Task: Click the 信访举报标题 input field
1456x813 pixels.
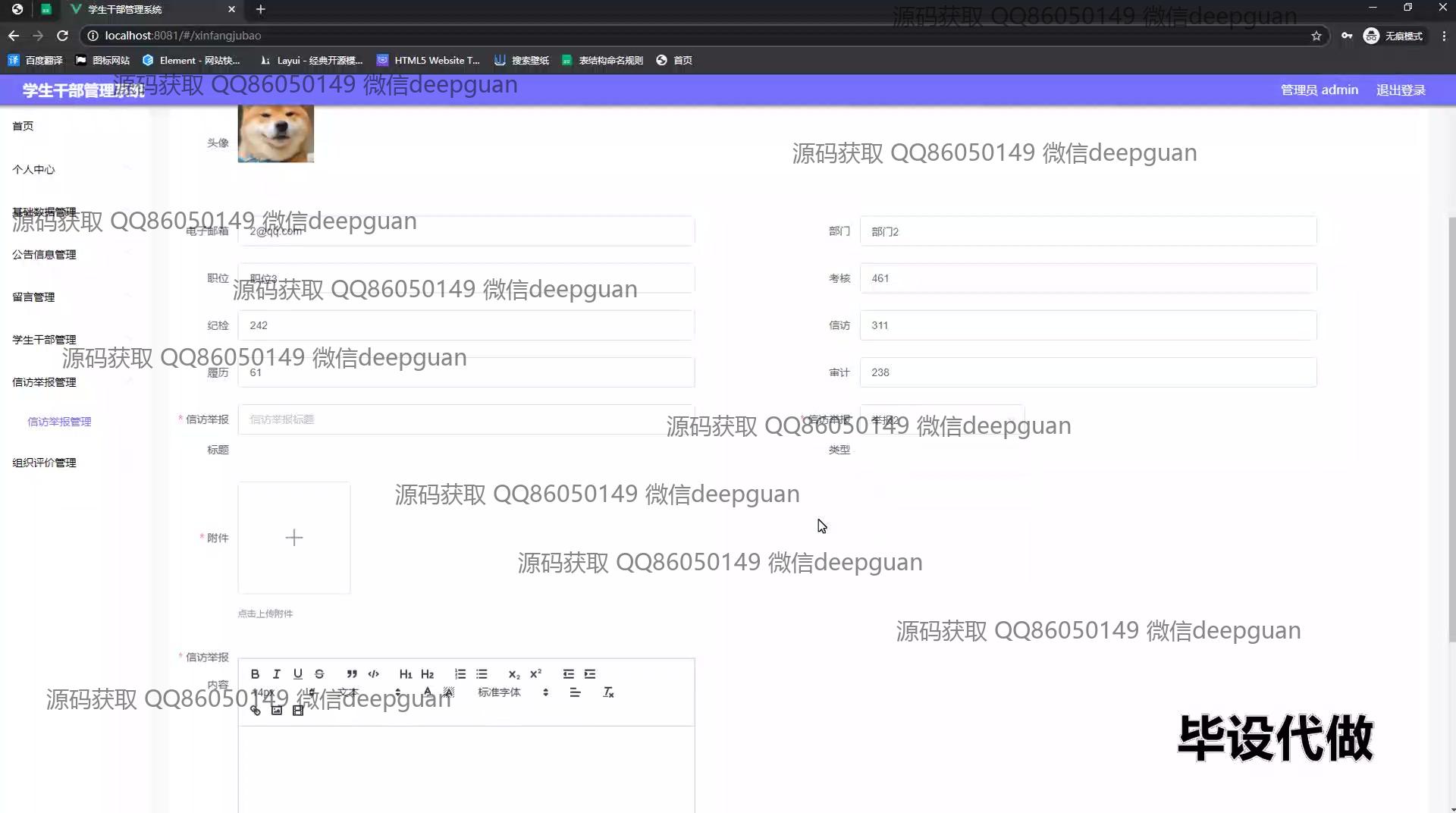Action: tap(466, 419)
